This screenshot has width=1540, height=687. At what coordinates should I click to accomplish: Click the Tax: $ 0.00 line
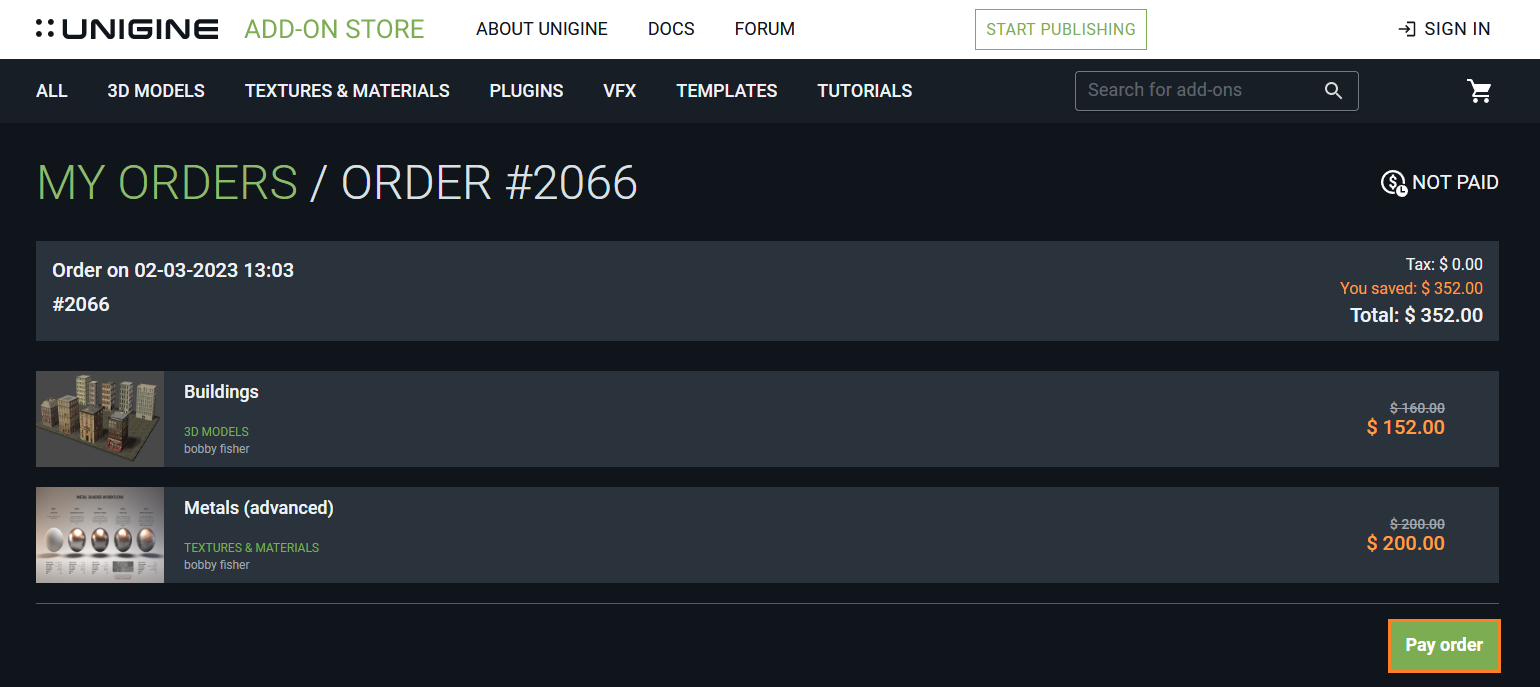click(1444, 265)
